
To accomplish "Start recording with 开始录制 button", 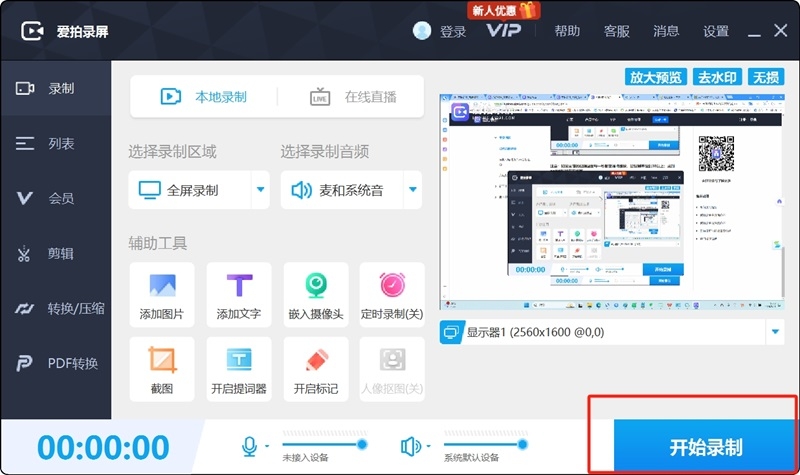I will [705, 447].
